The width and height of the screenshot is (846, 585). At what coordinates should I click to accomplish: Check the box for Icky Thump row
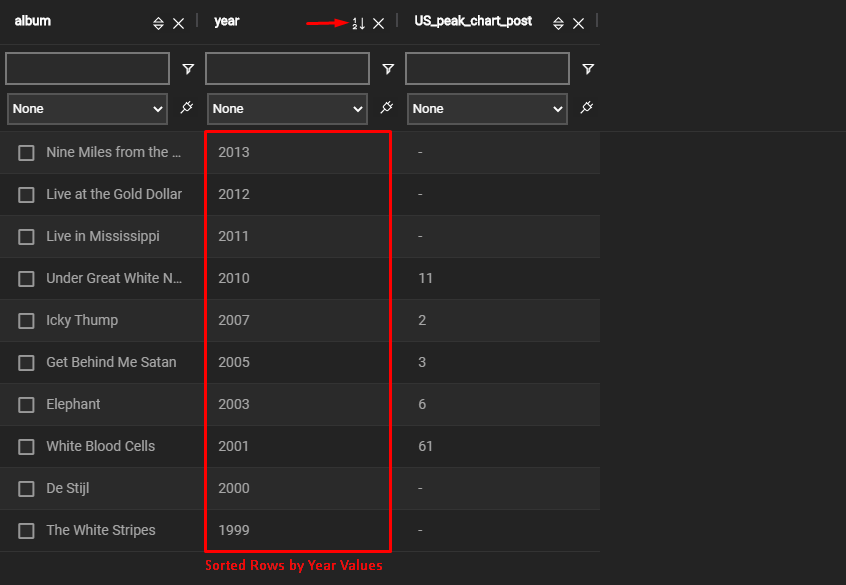[26, 321]
